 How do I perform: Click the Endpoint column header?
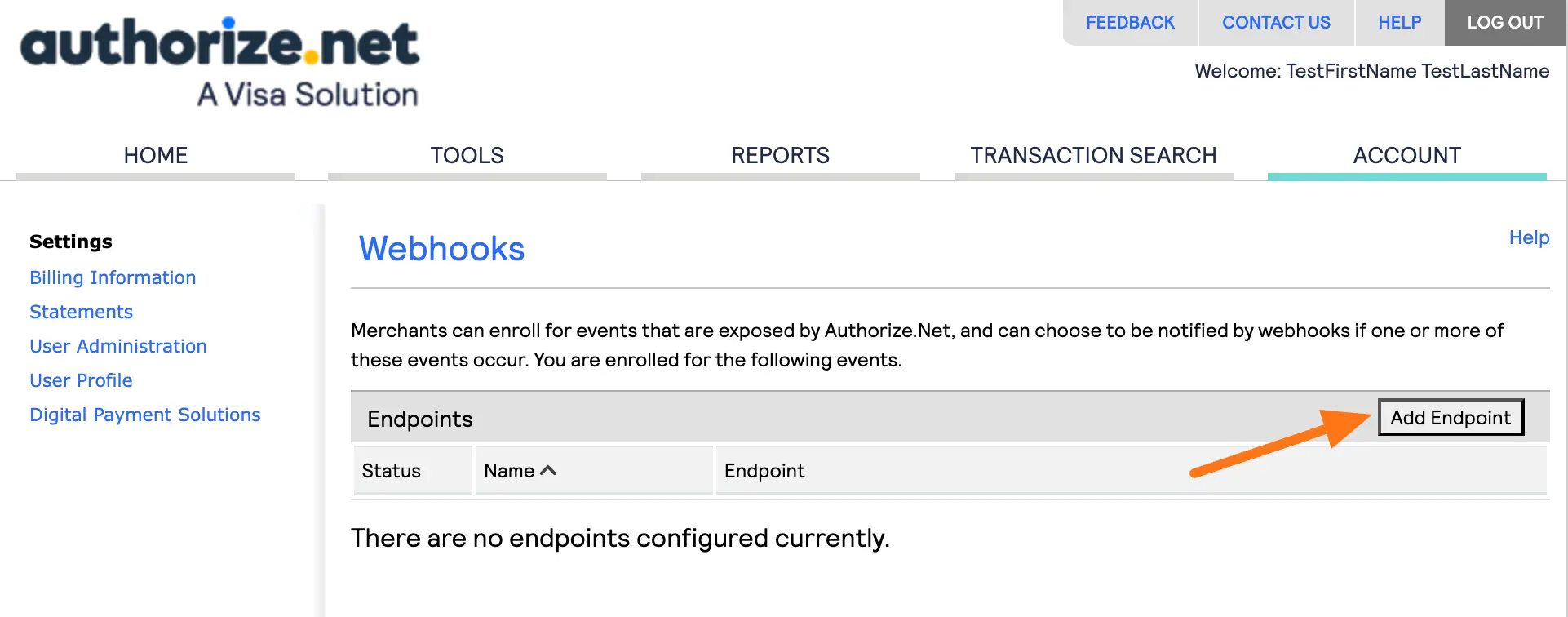[764, 470]
